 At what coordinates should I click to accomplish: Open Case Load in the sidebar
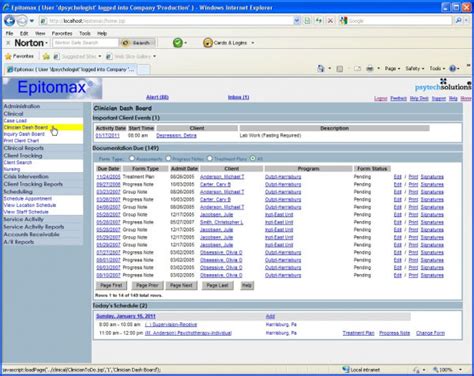pos(15,121)
